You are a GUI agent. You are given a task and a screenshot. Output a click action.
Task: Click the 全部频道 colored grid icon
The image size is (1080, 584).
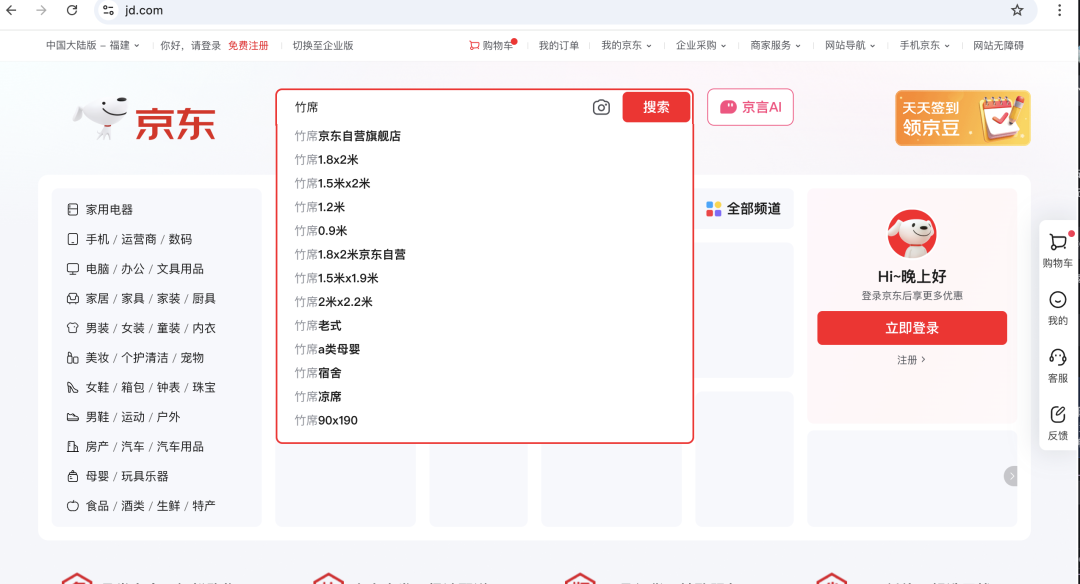pyautogui.click(x=714, y=209)
